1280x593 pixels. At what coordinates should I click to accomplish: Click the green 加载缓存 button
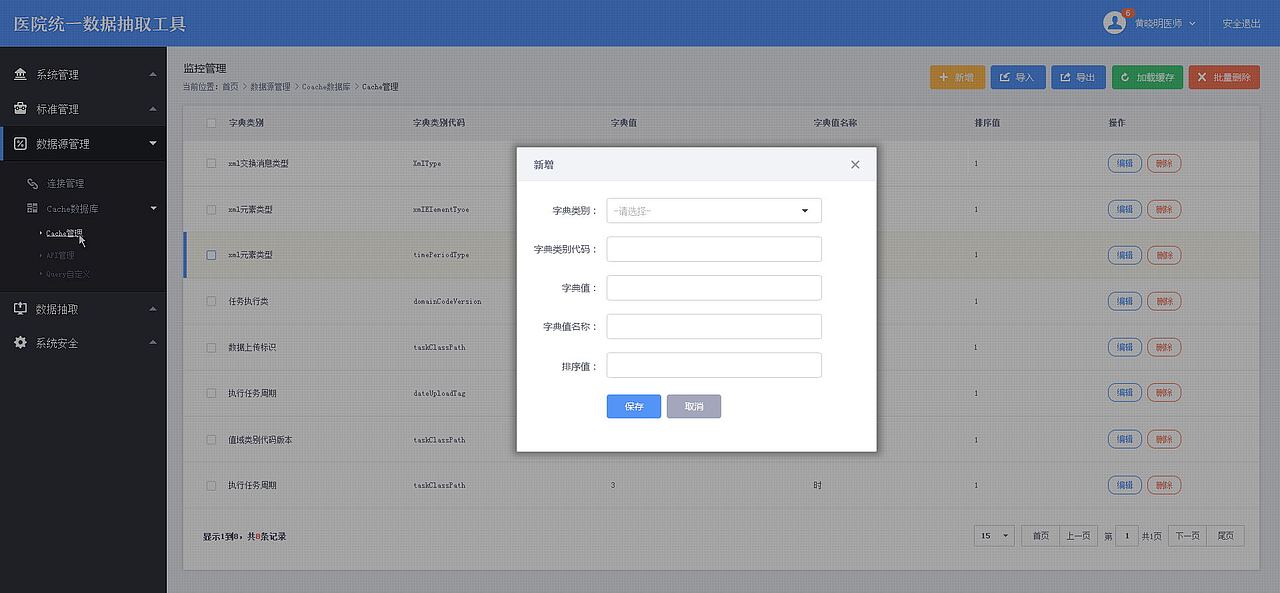tap(1148, 77)
